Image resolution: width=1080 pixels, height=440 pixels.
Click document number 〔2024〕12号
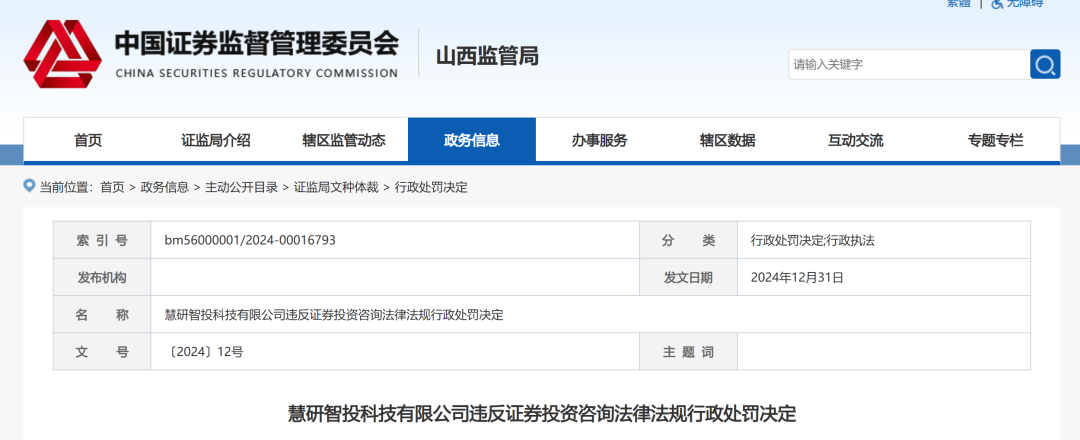(x=204, y=352)
